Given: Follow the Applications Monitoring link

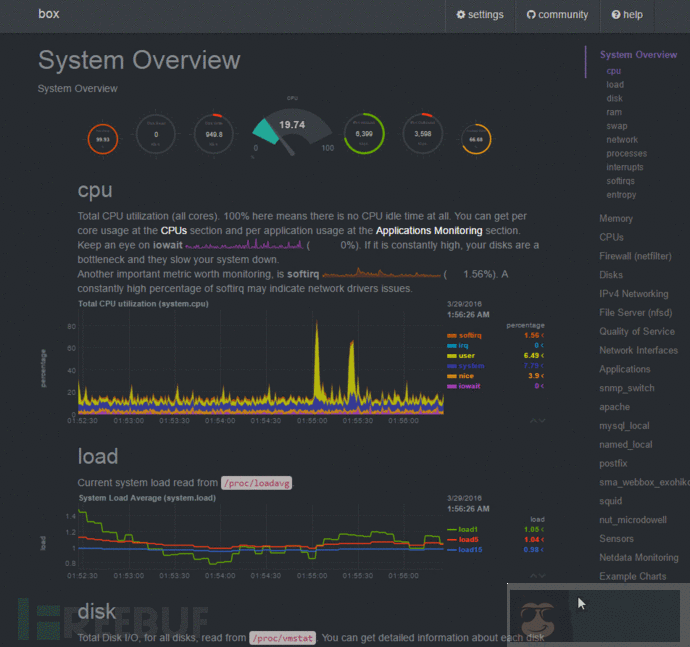Looking at the screenshot, I should [429, 231].
